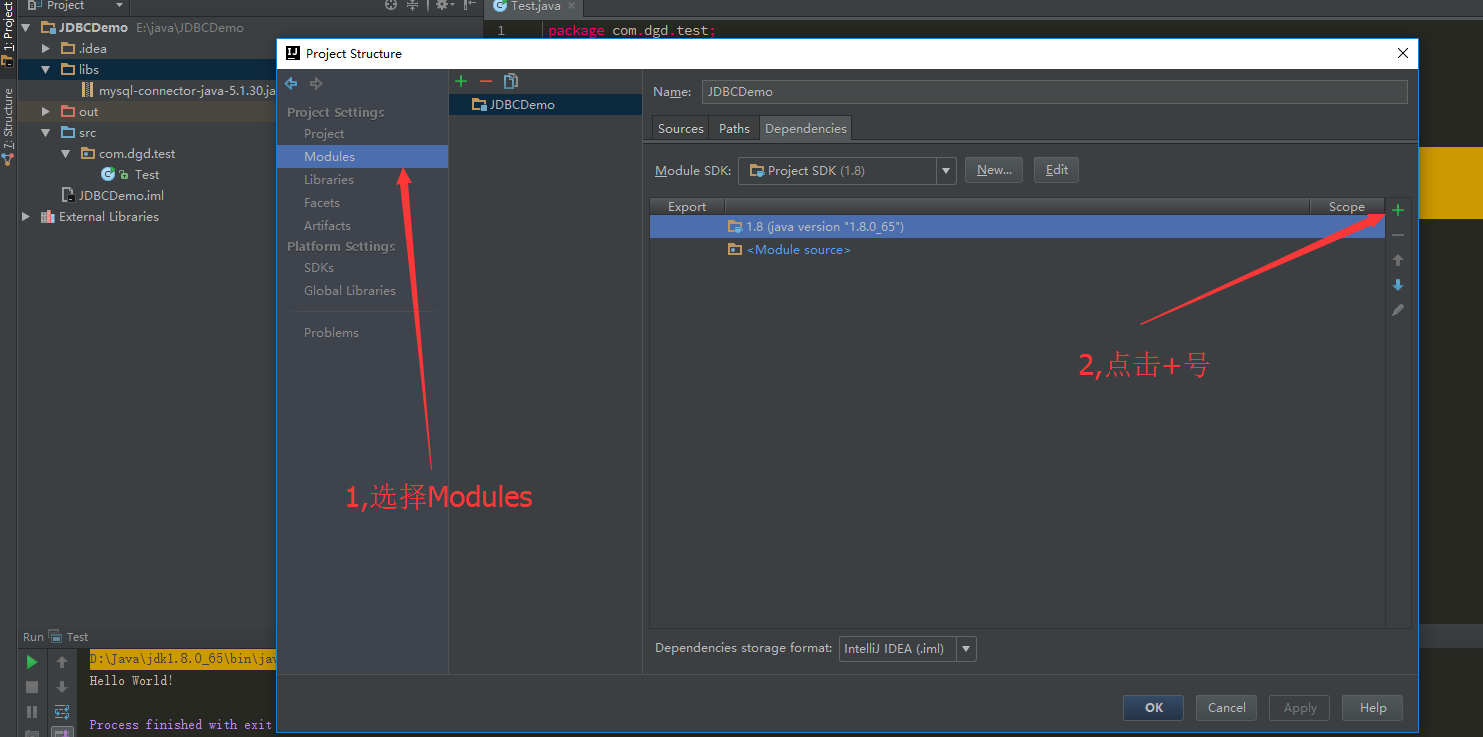Open the Module SDK dropdown
The height and width of the screenshot is (737, 1483).
point(945,170)
